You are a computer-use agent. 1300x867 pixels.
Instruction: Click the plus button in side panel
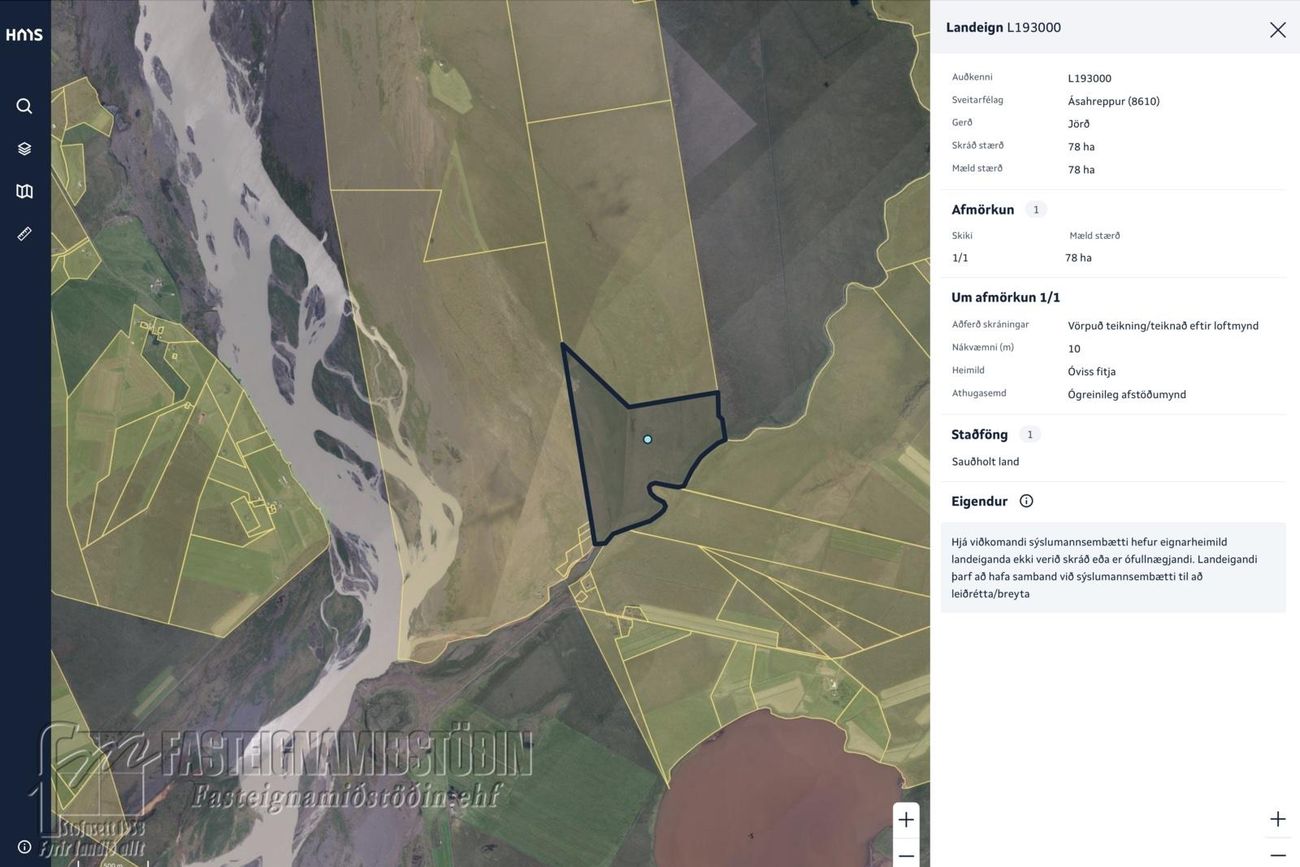[1278, 819]
